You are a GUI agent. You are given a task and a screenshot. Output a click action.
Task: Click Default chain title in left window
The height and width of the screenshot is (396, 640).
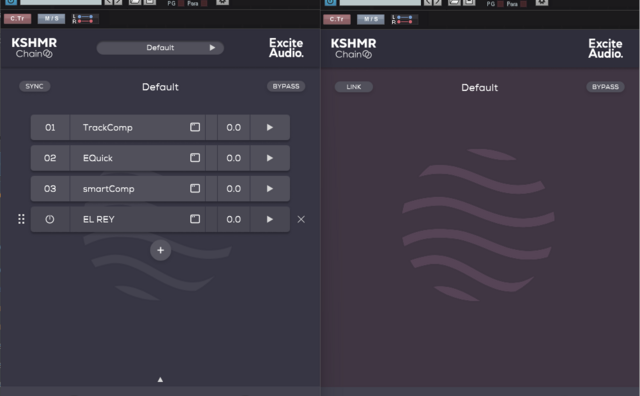160,87
